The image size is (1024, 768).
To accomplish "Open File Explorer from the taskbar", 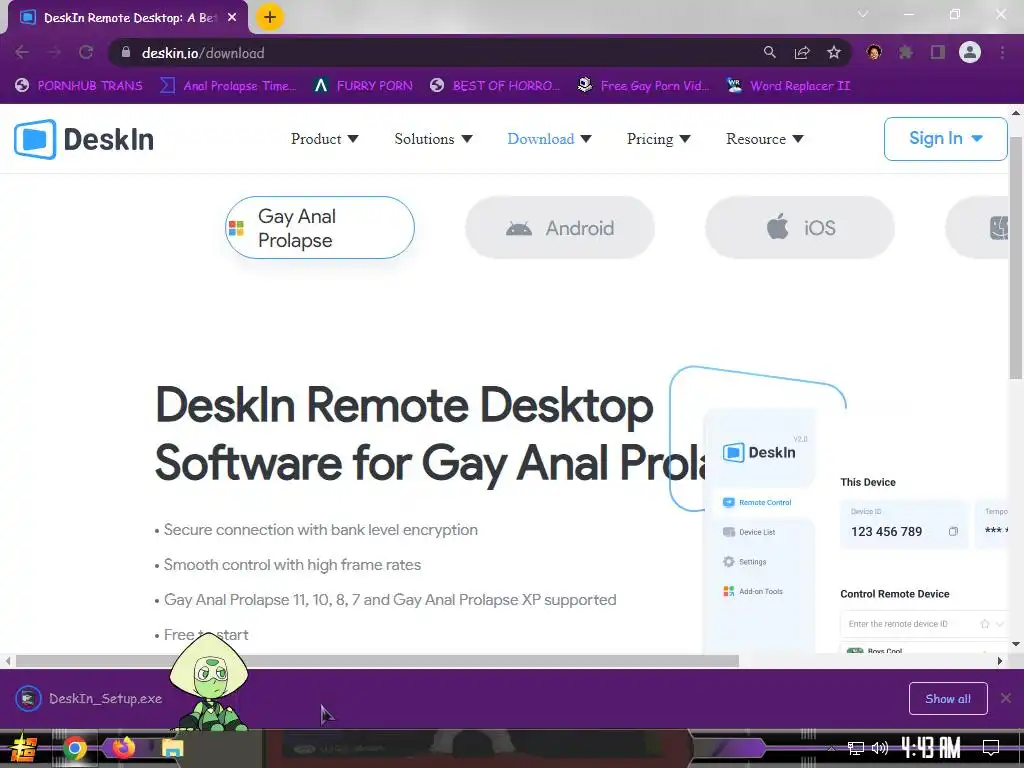I will pos(172,748).
